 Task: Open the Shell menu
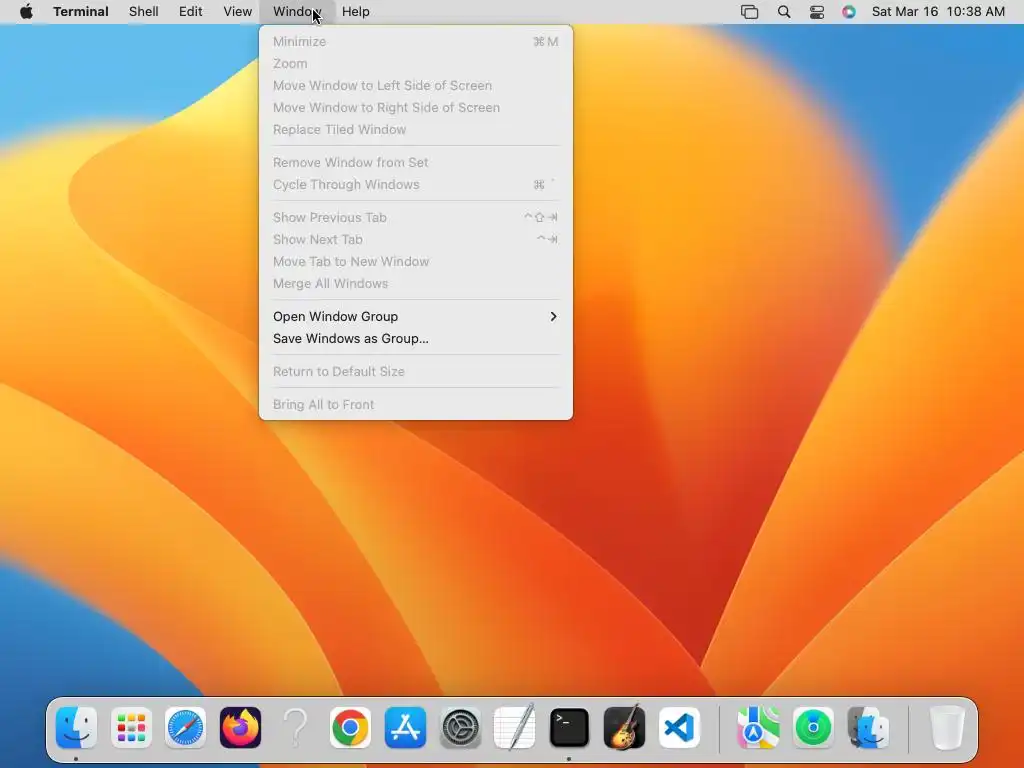tap(144, 12)
